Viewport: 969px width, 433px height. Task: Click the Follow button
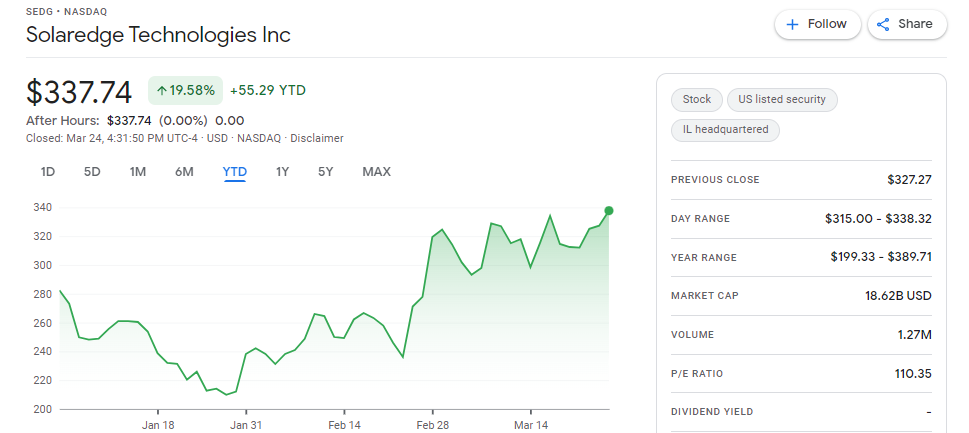[x=818, y=25]
